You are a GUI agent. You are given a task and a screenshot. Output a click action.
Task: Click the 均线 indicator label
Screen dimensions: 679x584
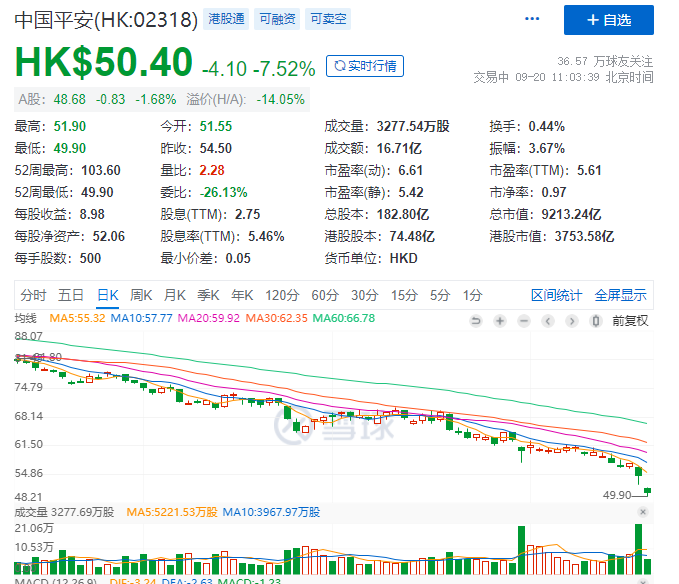26,320
